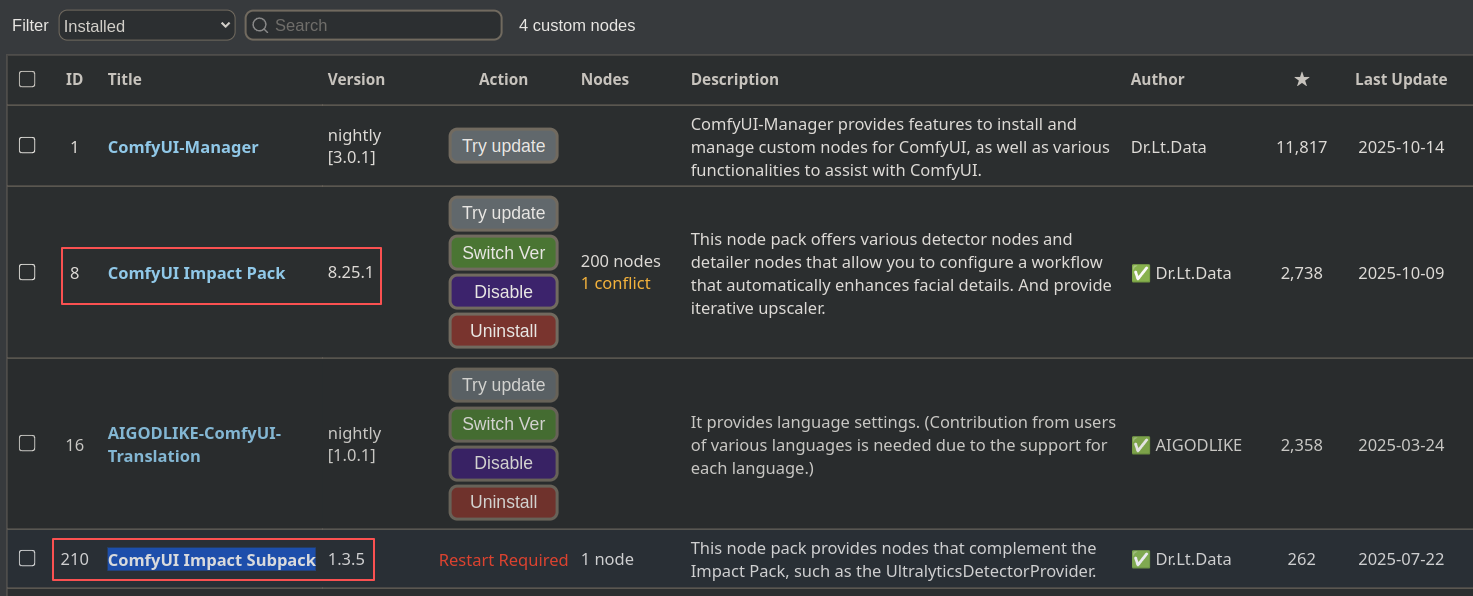Open the ComfyUI-Manager title link
Viewport: 1473px width, 596px height.
click(x=183, y=147)
